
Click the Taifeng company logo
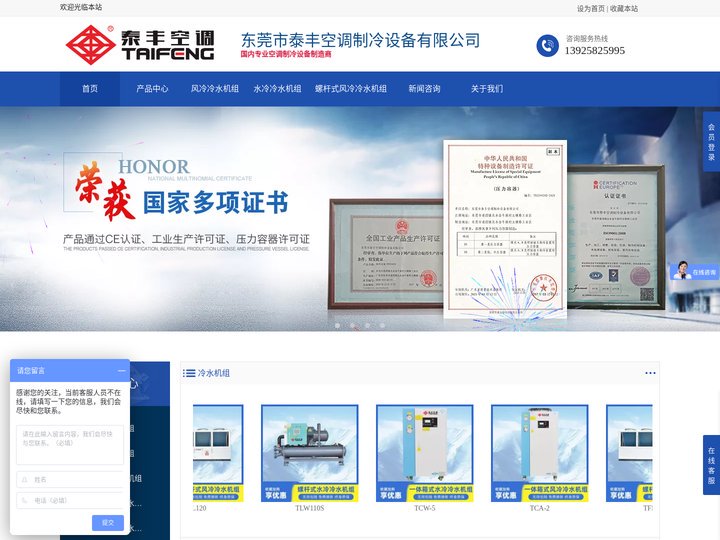pyautogui.click(x=140, y=45)
